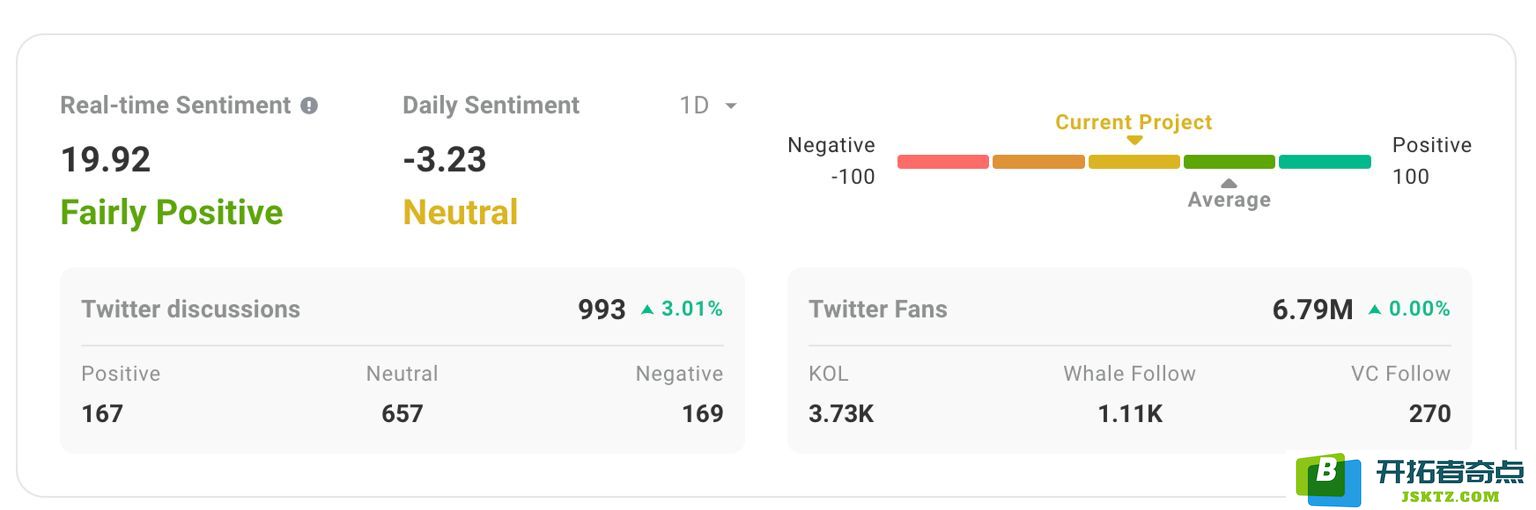Click the gray Average marker triangle
Screen dimensions: 1536x510
[1229, 183]
